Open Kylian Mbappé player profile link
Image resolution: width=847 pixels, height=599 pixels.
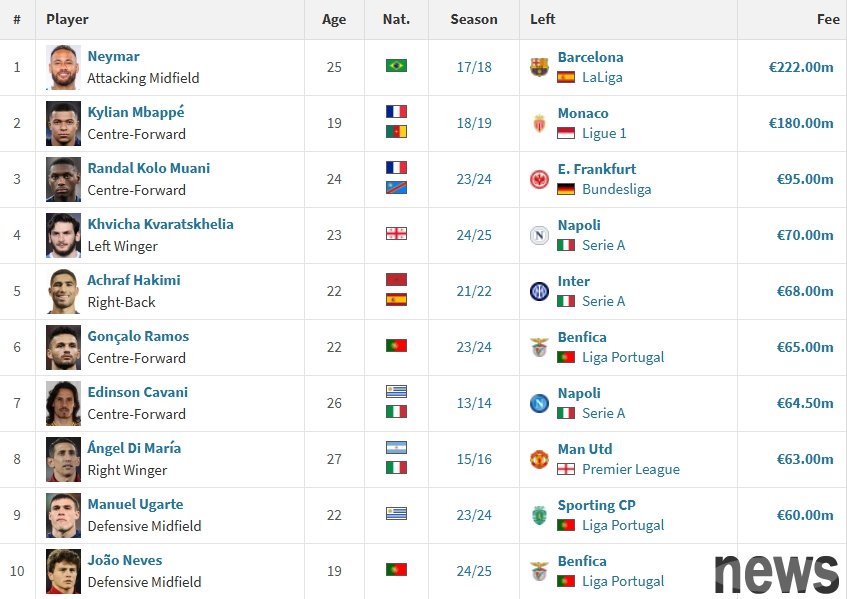pyautogui.click(x=136, y=112)
